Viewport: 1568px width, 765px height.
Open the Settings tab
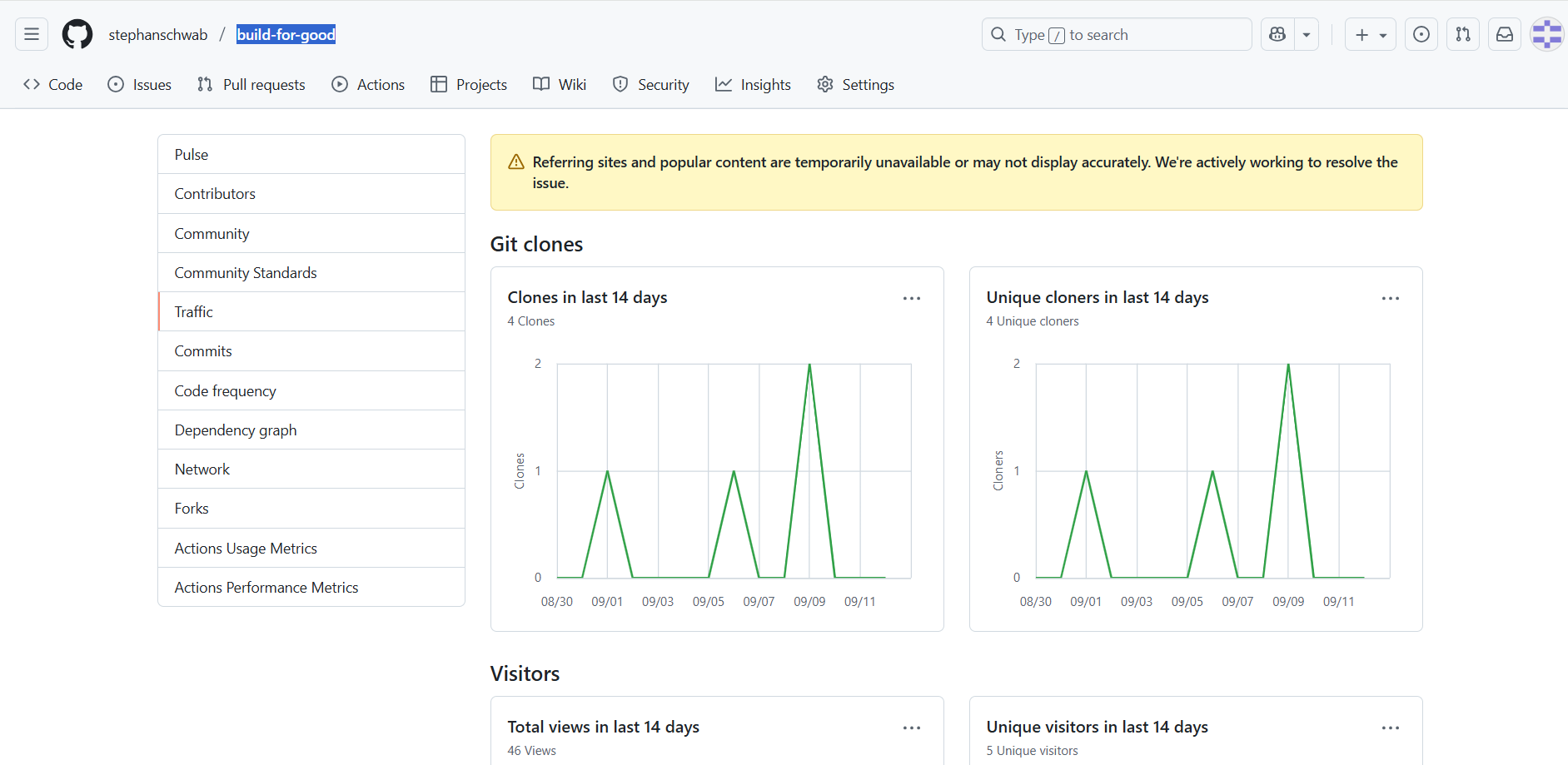coord(856,84)
